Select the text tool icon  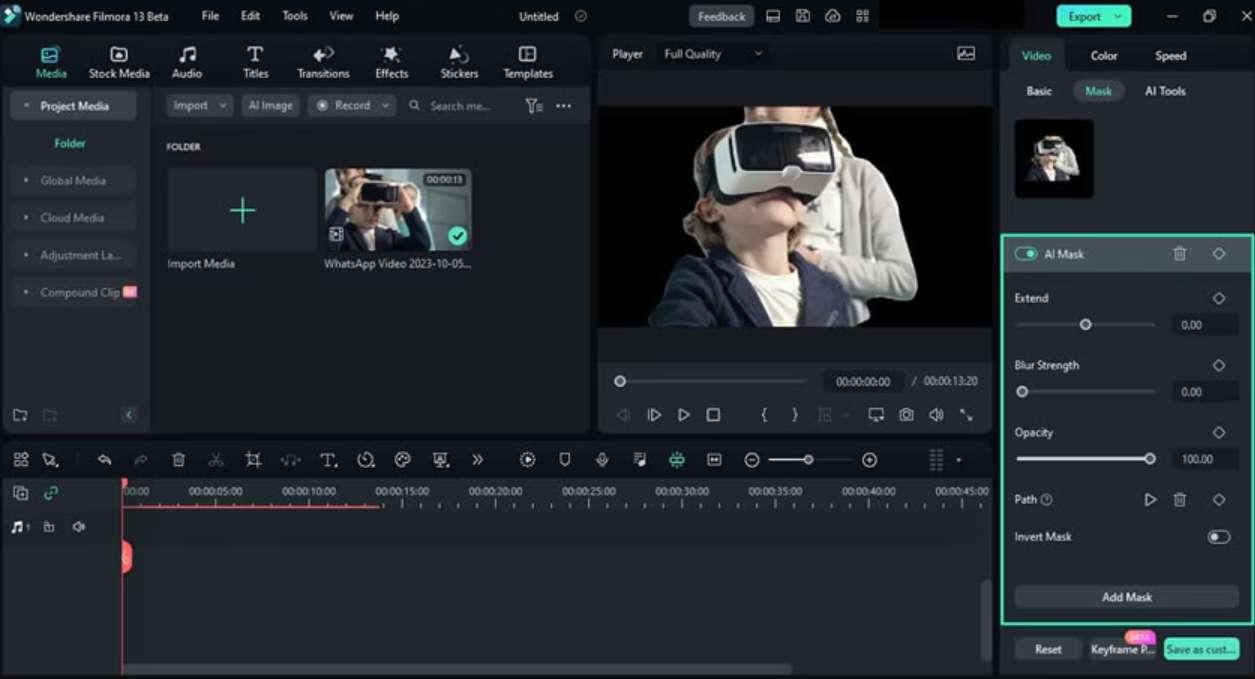coord(328,460)
